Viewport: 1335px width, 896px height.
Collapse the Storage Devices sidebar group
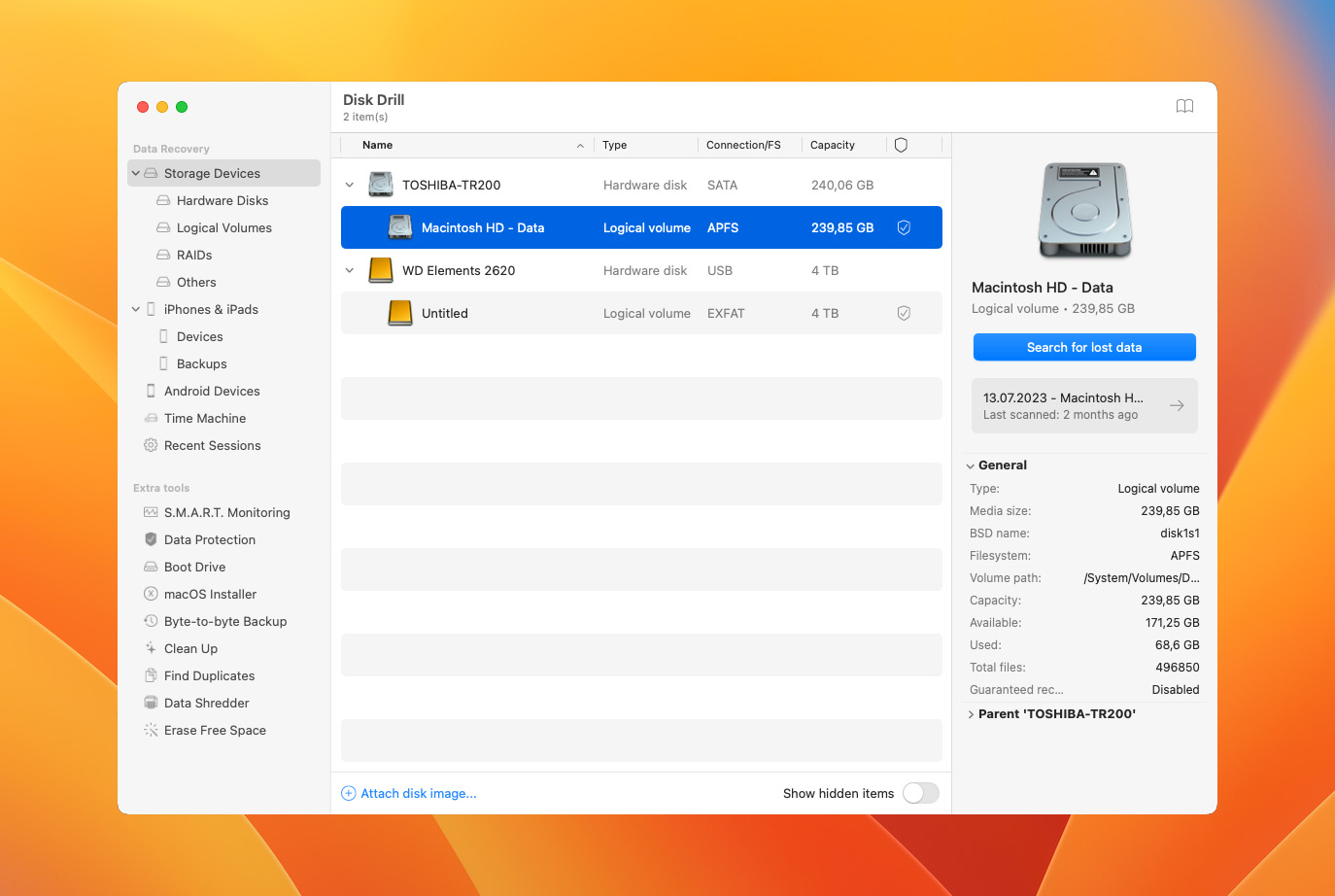pyautogui.click(x=136, y=173)
